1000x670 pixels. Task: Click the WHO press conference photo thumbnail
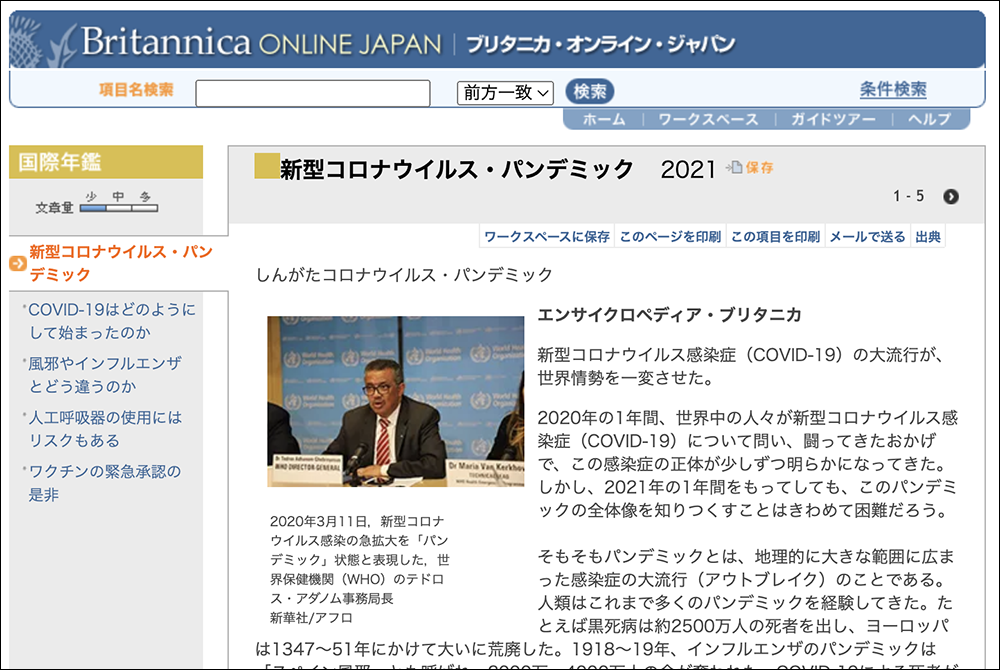click(x=395, y=402)
